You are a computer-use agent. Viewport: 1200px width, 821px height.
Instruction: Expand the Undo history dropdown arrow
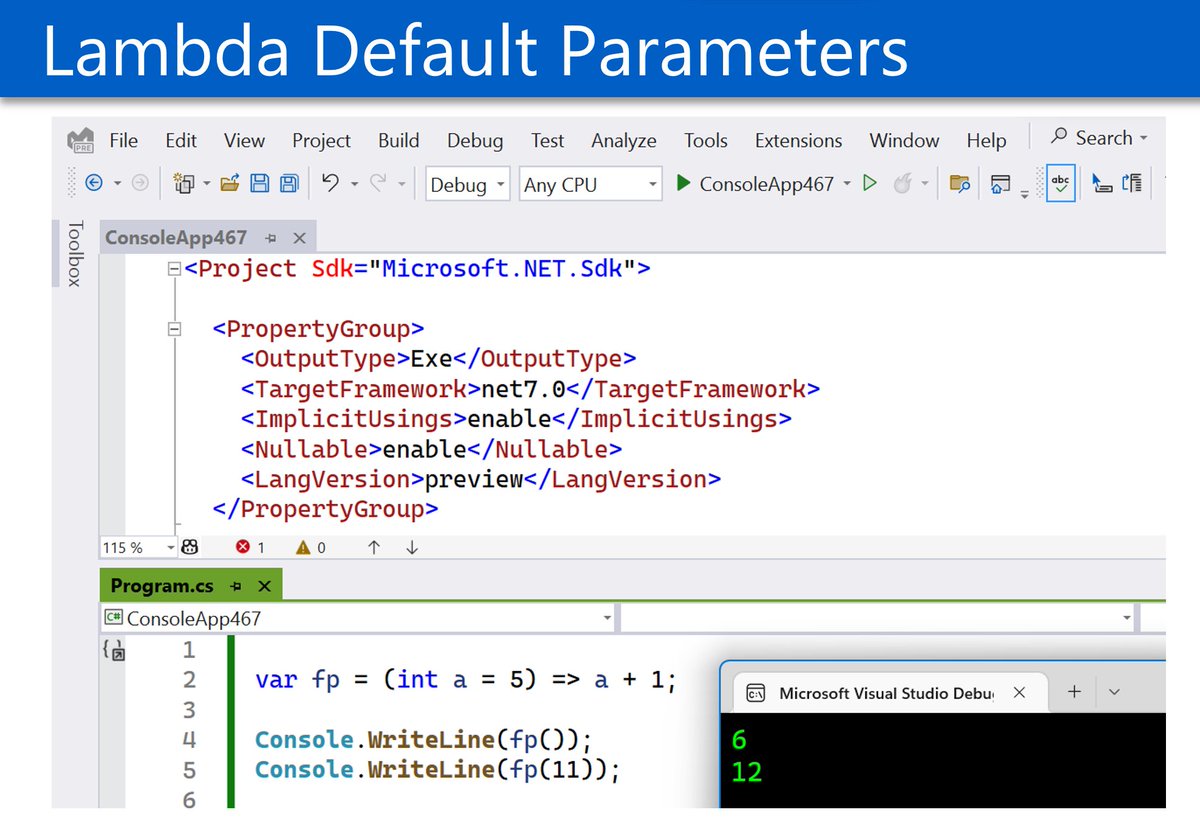(x=354, y=184)
